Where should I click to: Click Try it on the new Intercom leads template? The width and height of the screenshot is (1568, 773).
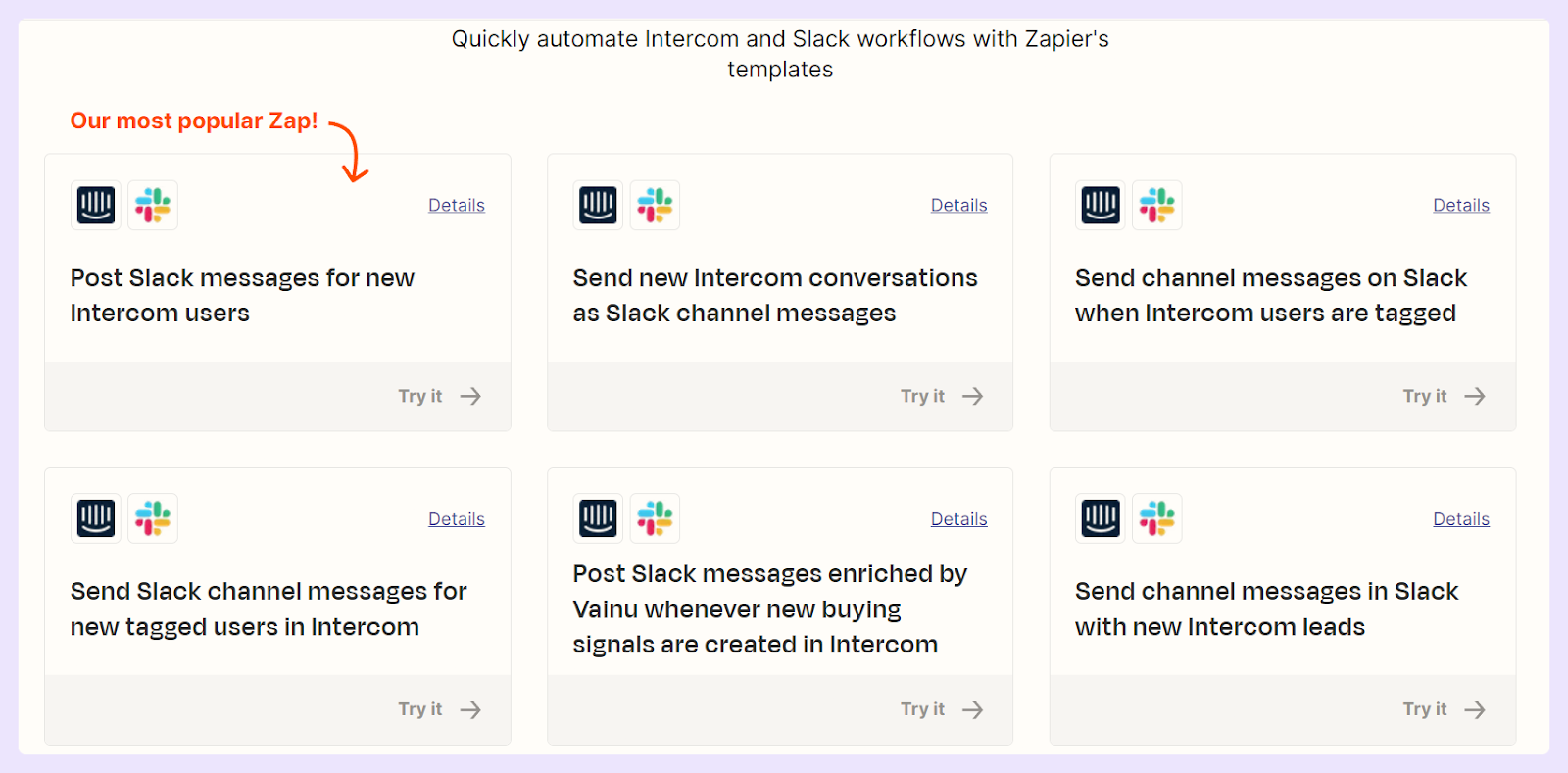[1444, 708]
